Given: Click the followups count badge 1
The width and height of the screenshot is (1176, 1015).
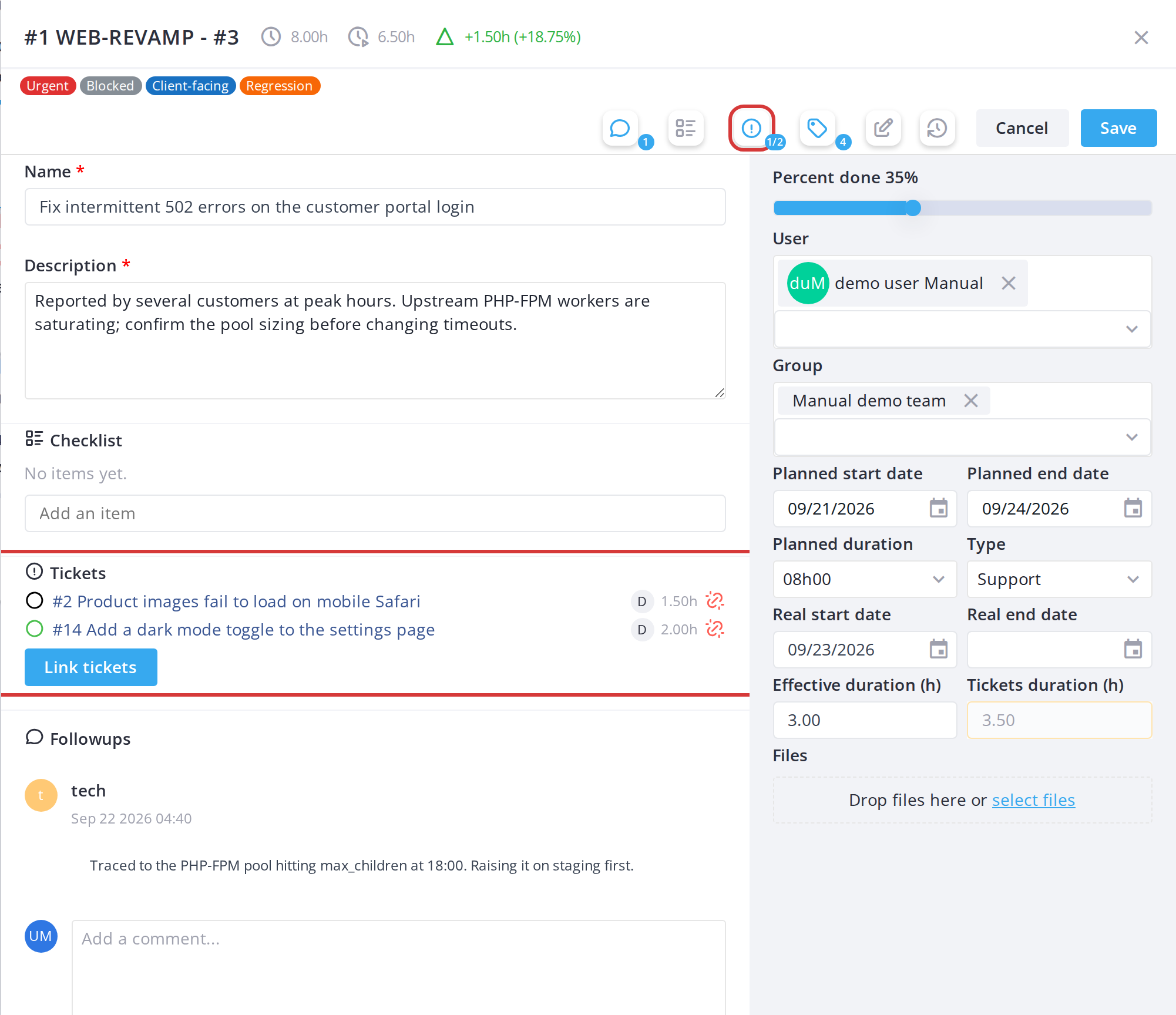Looking at the screenshot, I should point(646,142).
